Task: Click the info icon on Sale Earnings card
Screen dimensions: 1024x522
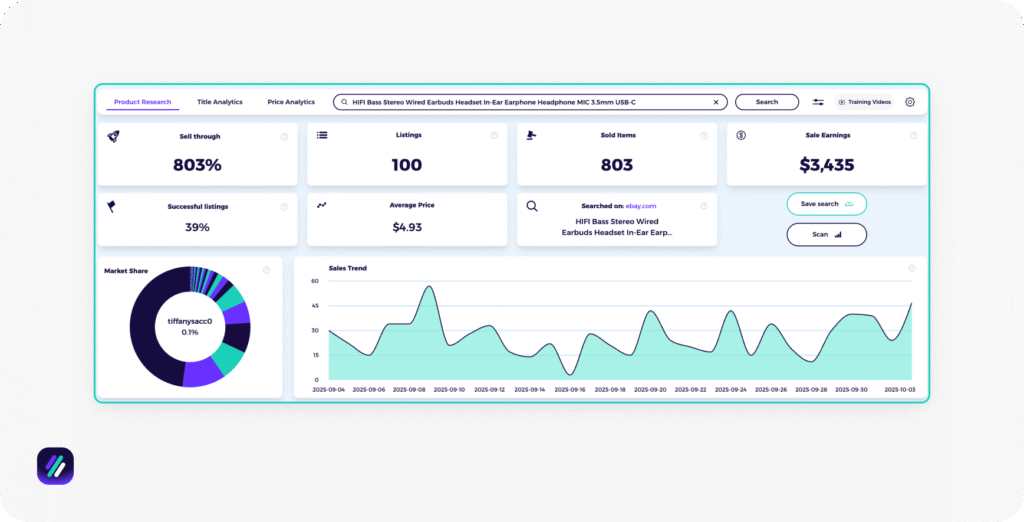Action: point(913,136)
